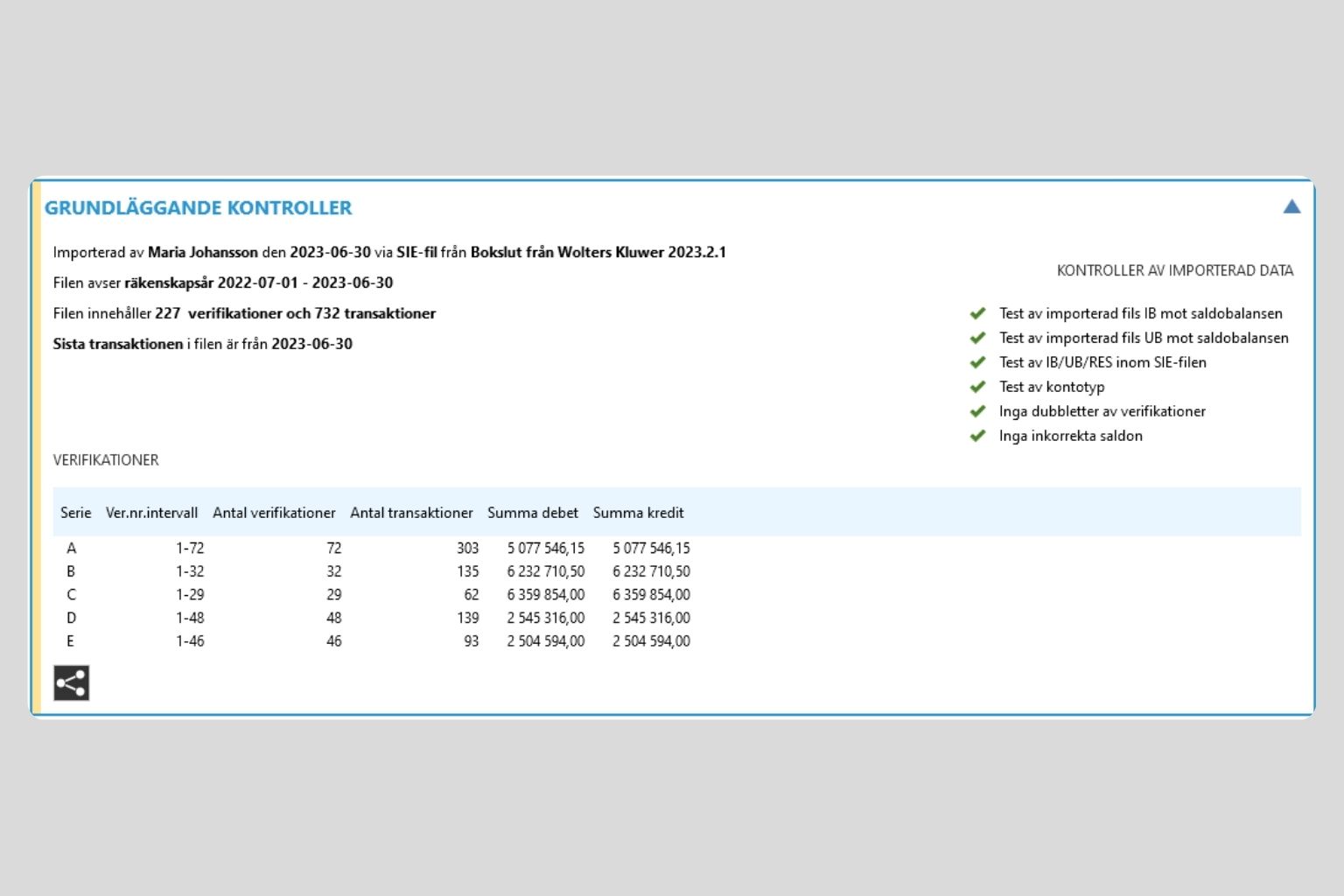
Task: Click checkmark next to Test av kontotyp
Action: click(x=977, y=387)
